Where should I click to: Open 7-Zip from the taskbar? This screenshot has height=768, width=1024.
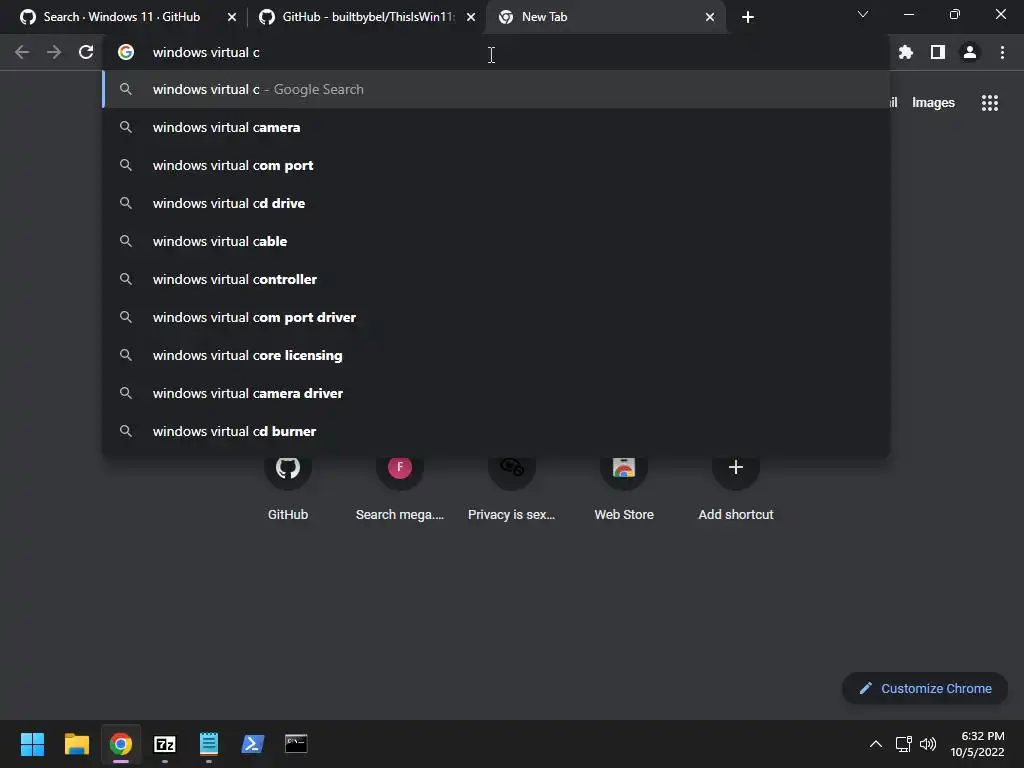[x=165, y=744]
